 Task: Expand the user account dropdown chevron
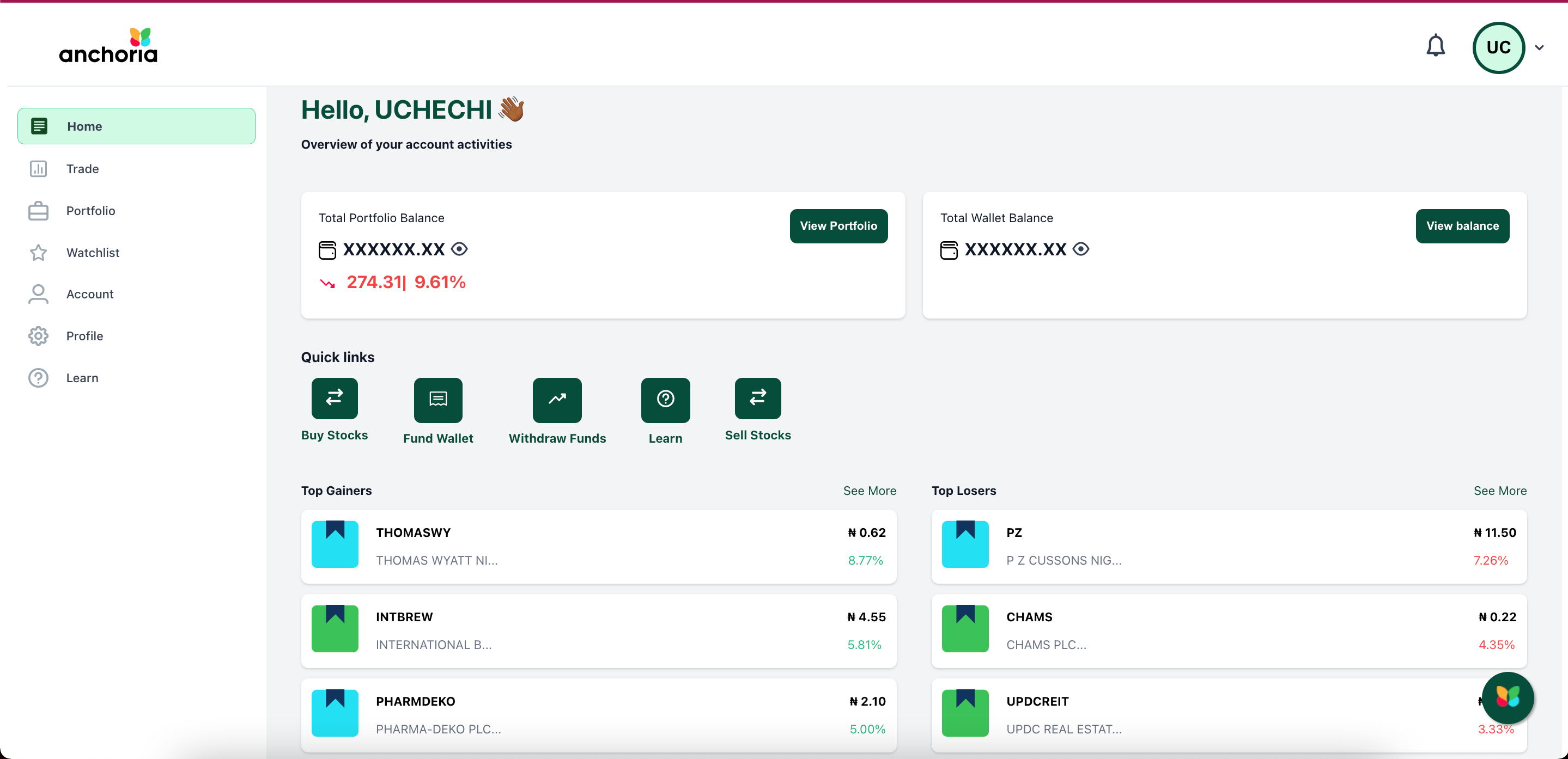1539,47
